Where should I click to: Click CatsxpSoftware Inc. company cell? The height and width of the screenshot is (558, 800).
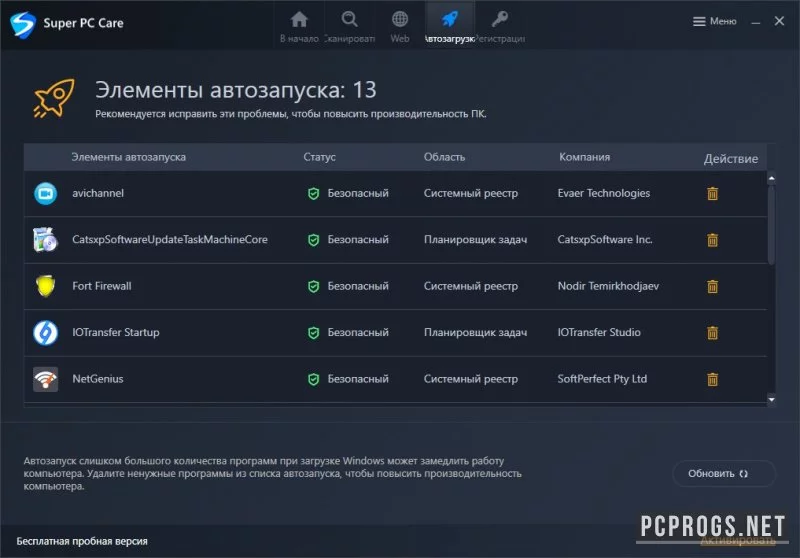605,240
